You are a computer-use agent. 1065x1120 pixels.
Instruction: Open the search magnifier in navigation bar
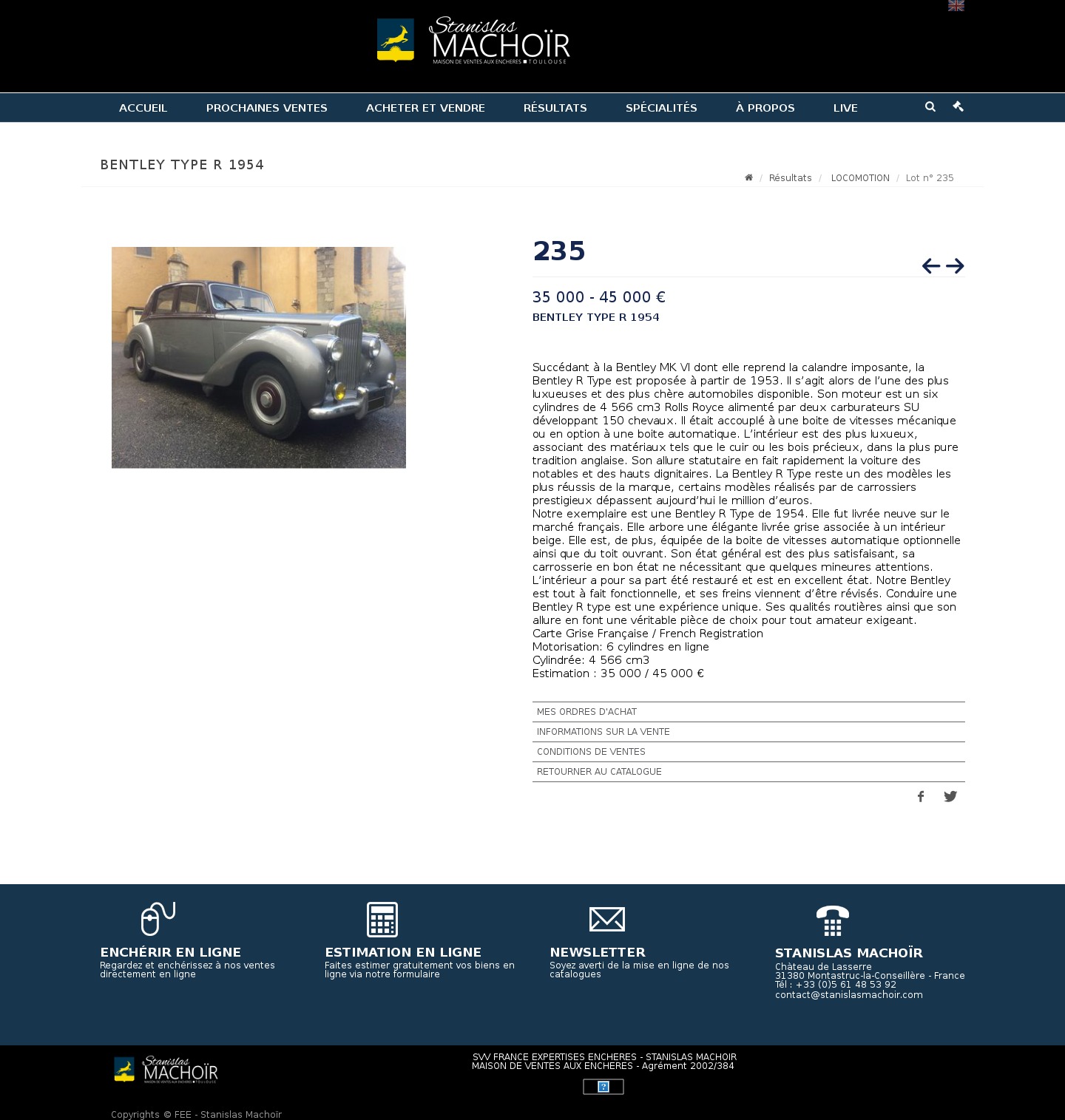[930, 106]
